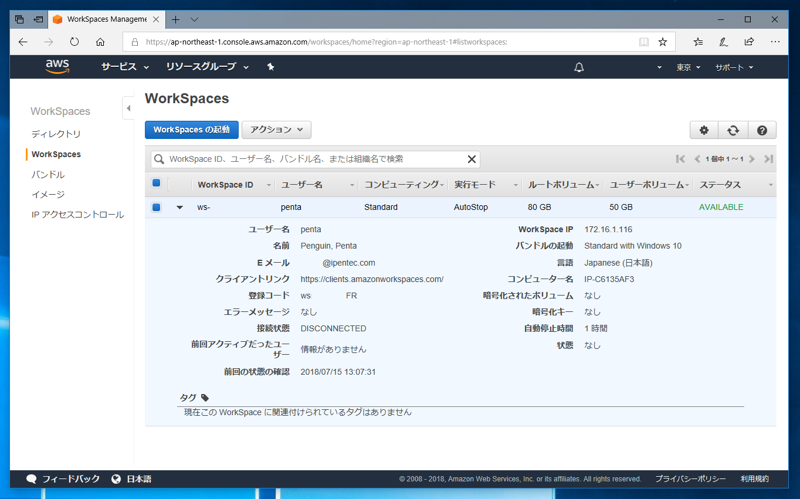Image resolution: width=800 pixels, height=499 pixels.
Task: Show the browser tab previews chevron
Action: pos(194,19)
